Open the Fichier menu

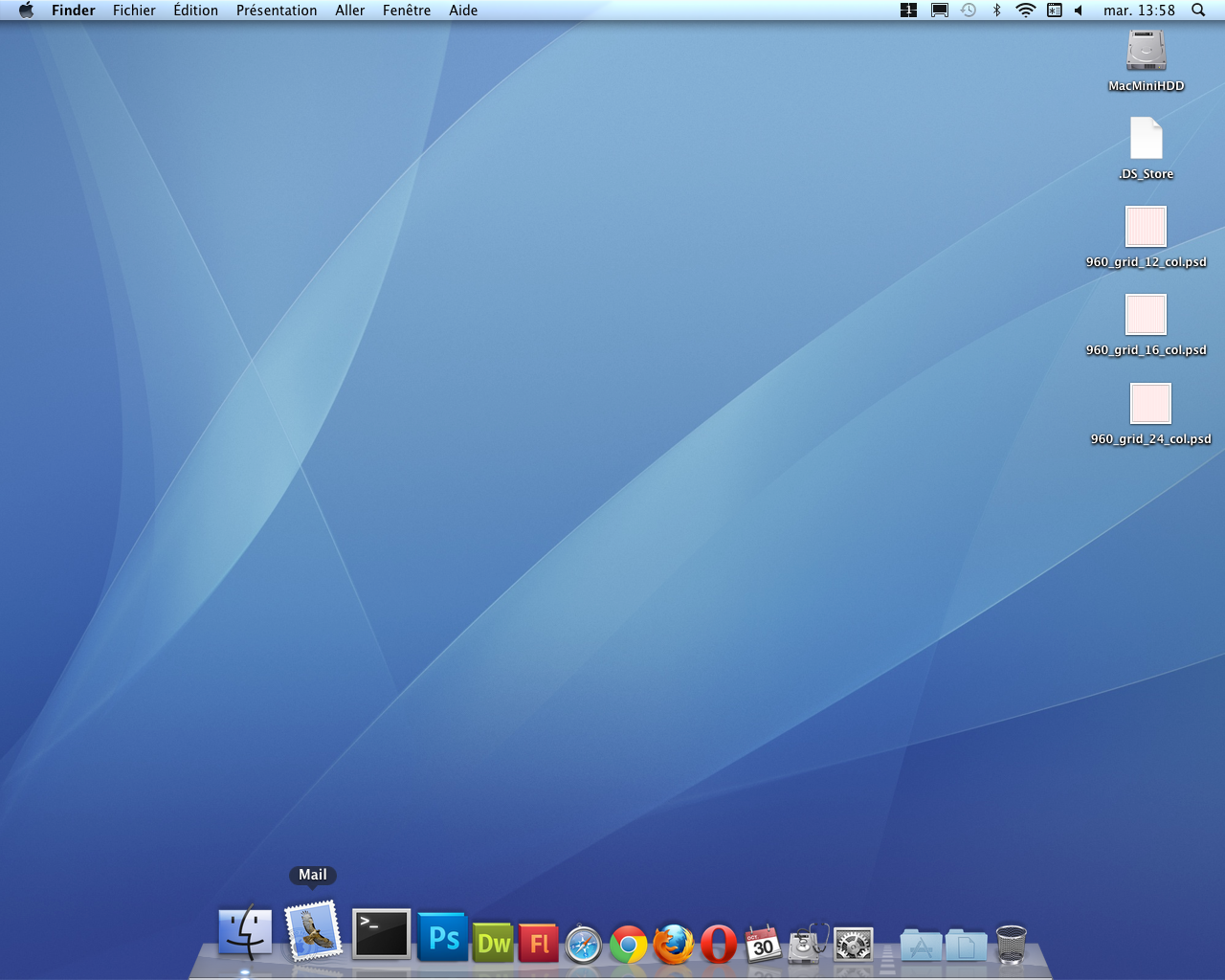[134, 11]
